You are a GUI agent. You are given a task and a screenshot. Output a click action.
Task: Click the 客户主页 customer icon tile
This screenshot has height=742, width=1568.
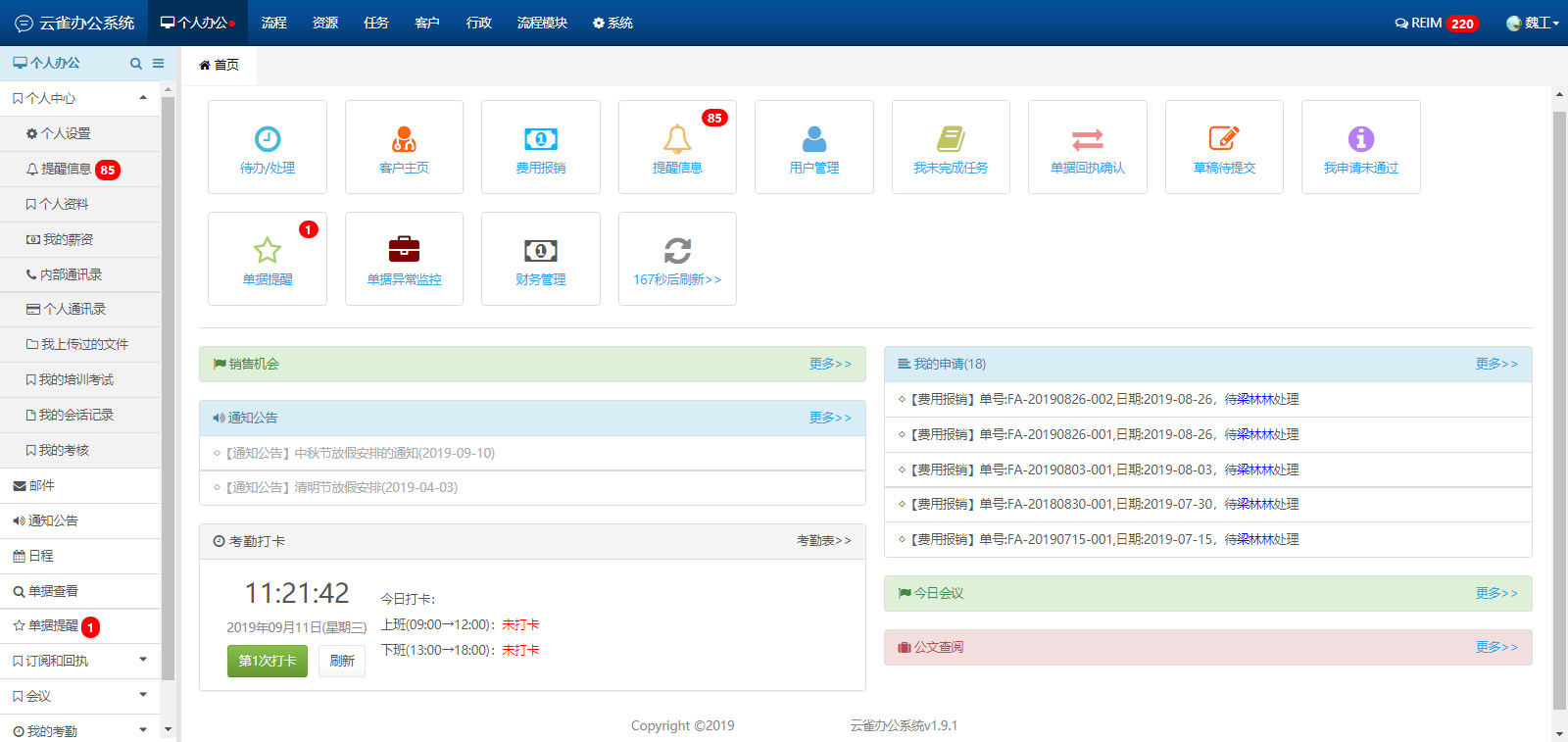click(404, 147)
